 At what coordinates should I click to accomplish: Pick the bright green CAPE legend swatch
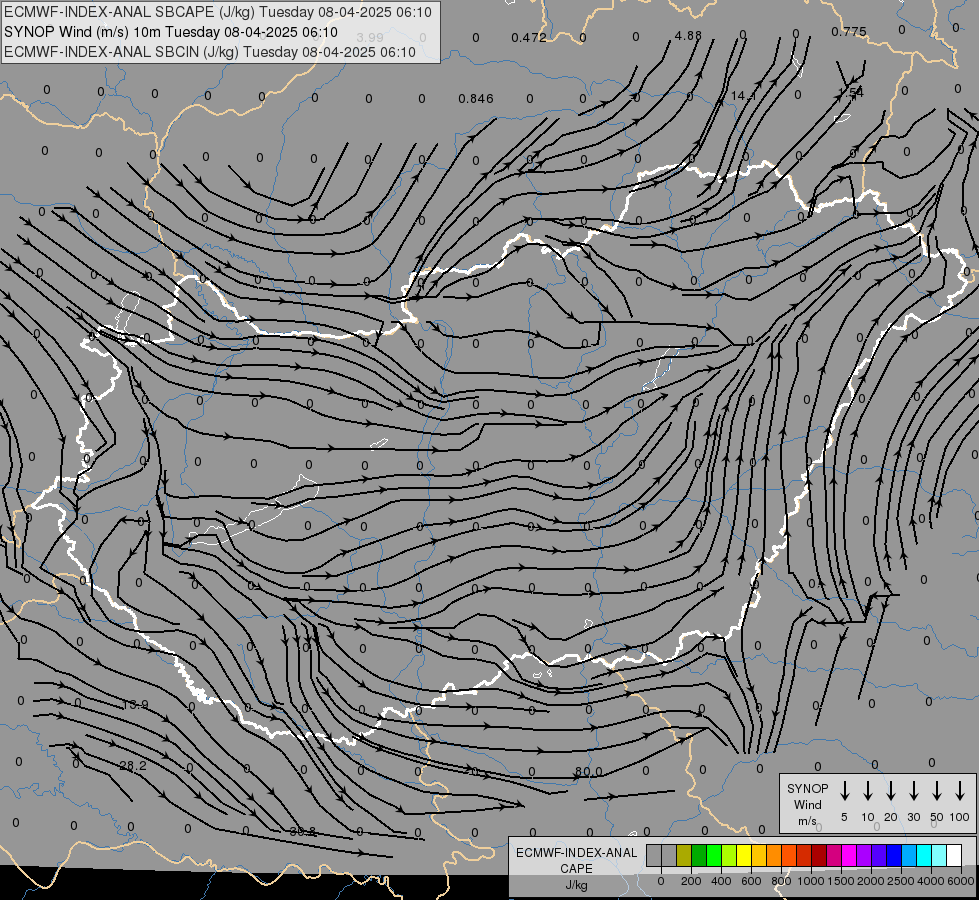pos(714,855)
